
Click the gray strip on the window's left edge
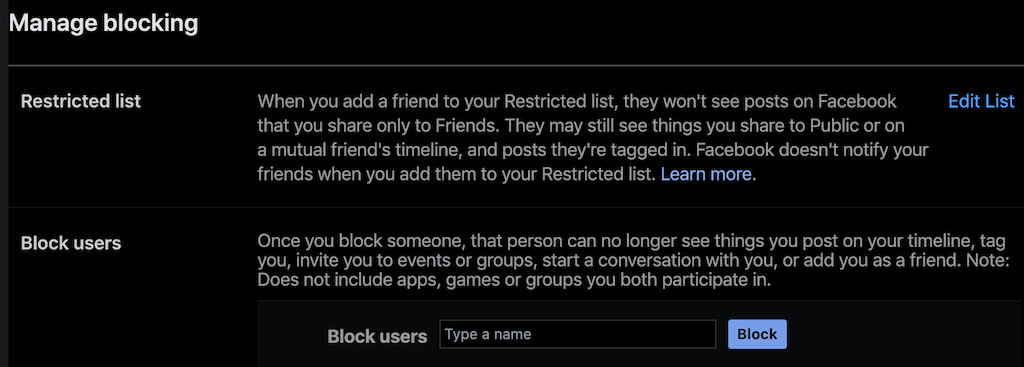click(x=3, y=184)
